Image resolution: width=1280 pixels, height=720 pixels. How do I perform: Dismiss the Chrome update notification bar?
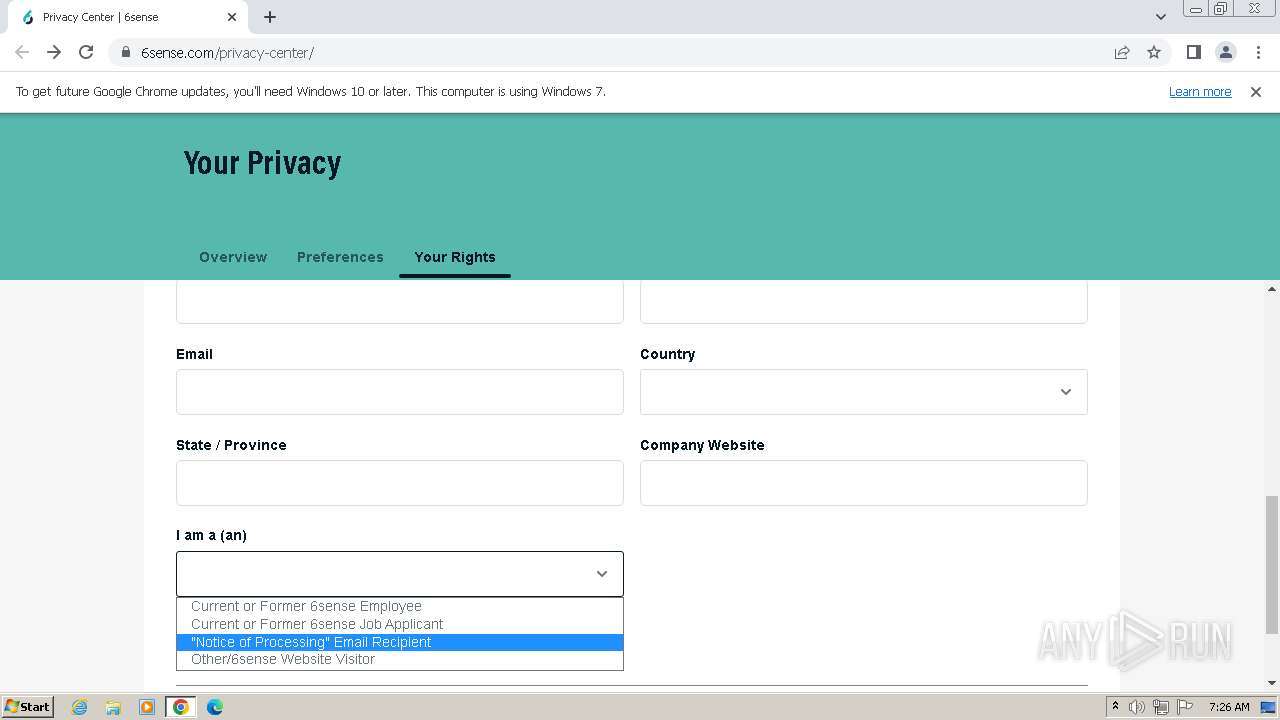pos(1256,92)
